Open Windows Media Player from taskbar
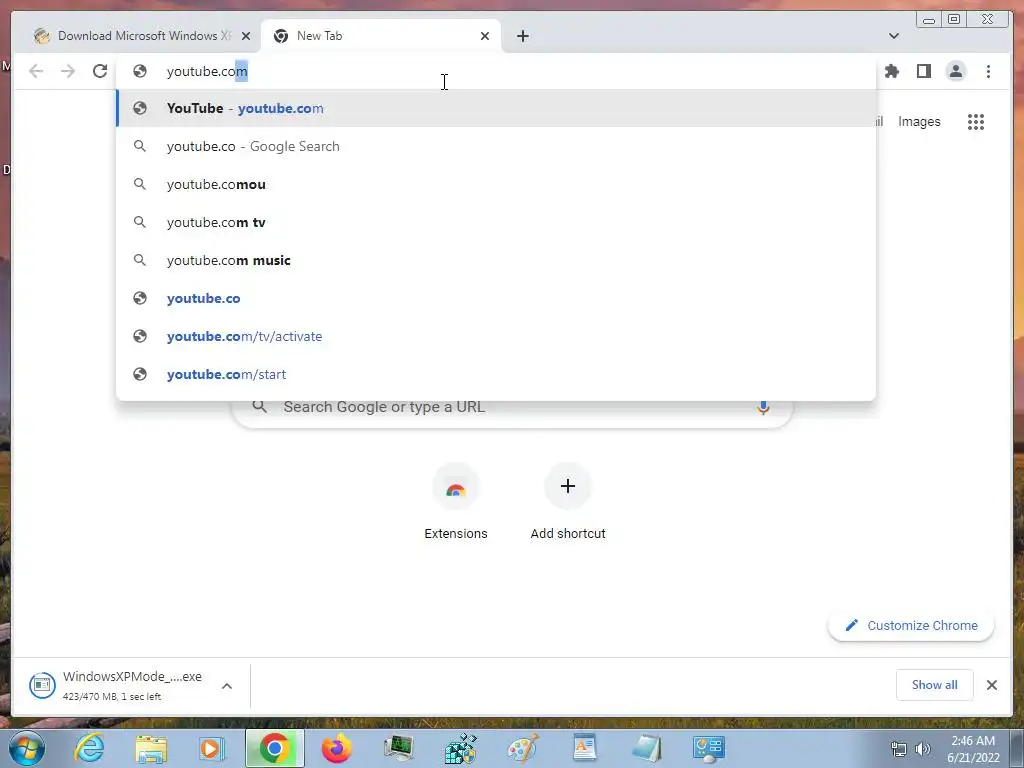Image resolution: width=1024 pixels, height=768 pixels. (212, 748)
